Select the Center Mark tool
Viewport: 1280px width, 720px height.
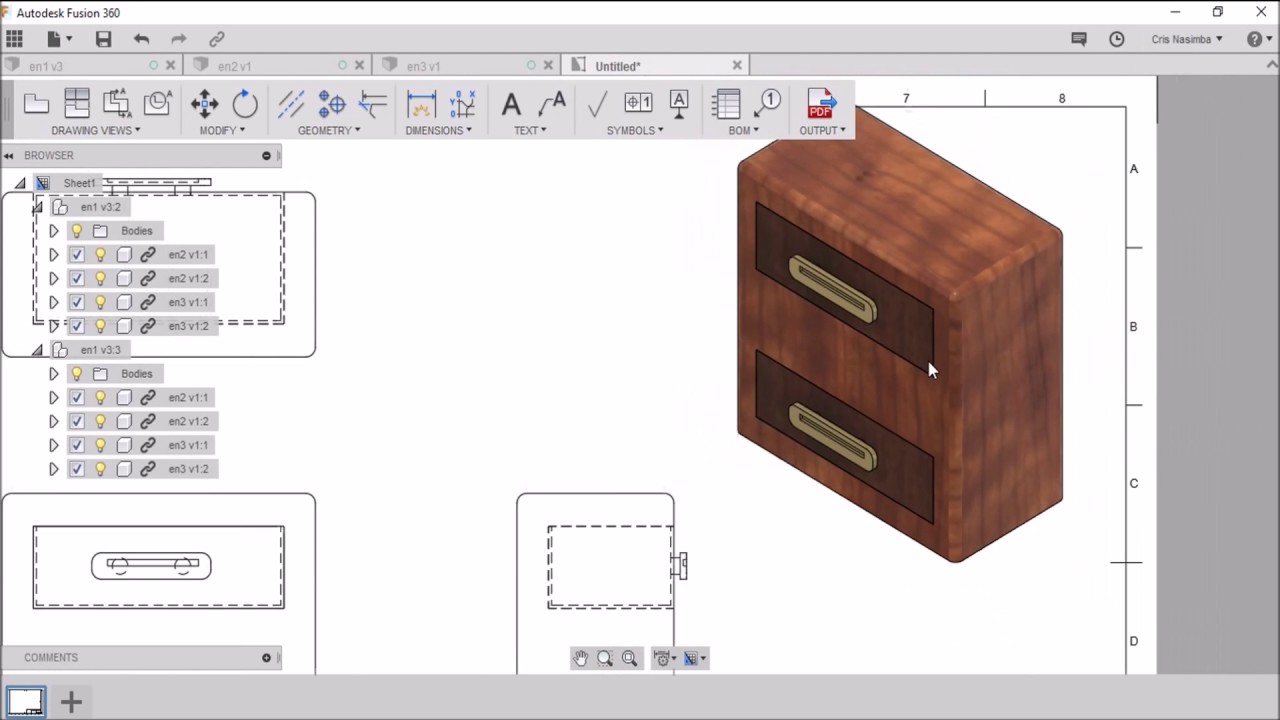pos(331,103)
